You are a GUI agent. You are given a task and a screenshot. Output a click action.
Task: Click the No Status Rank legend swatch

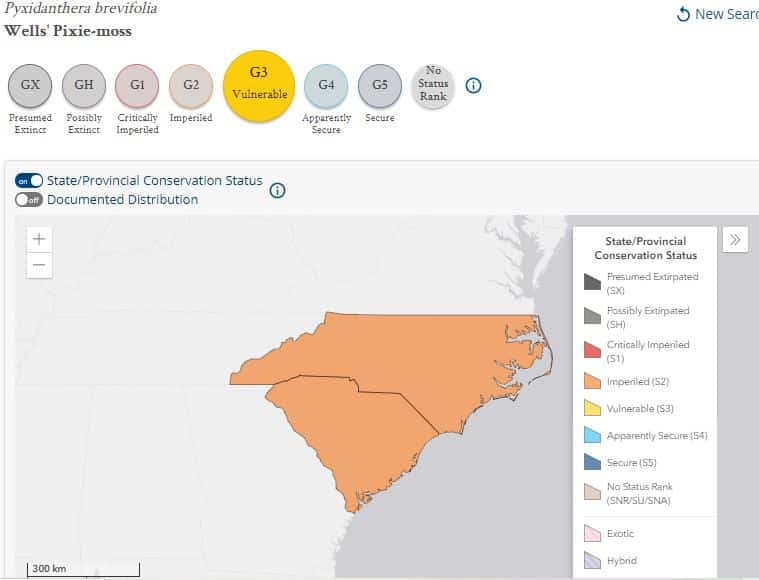pyautogui.click(x=592, y=492)
